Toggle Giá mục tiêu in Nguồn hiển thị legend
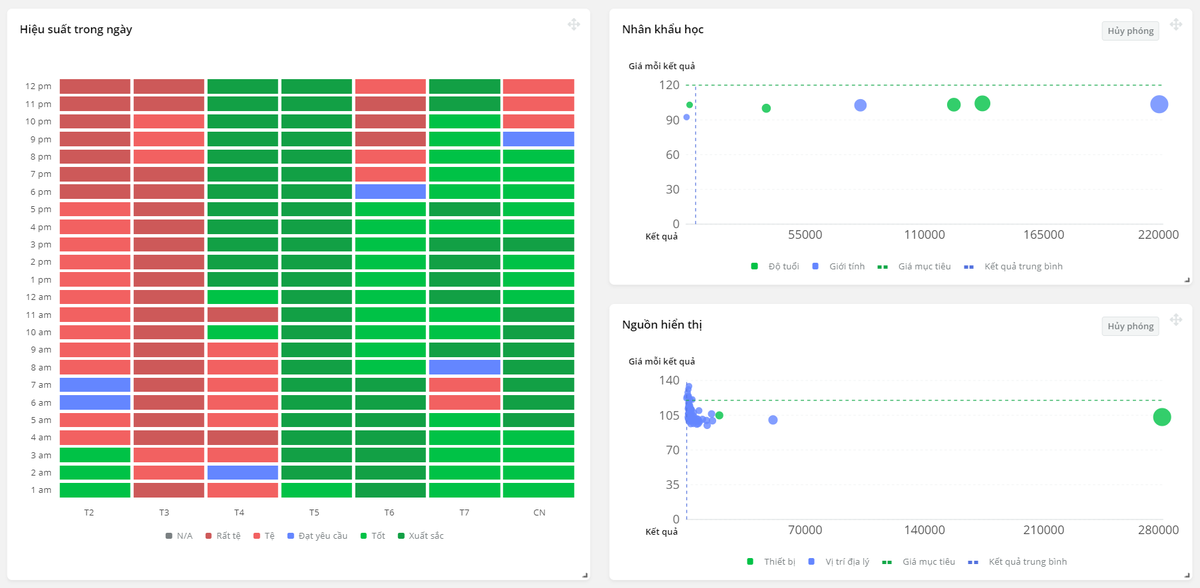Image resolution: width=1200 pixels, height=588 pixels. pyautogui.click(x=918, y=562)
